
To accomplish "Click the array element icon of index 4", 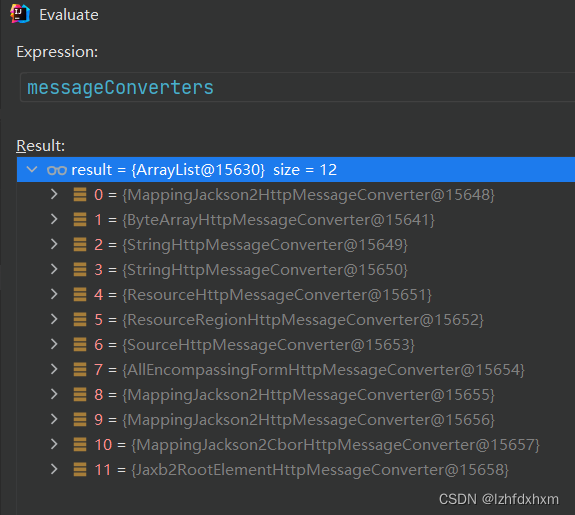I will tap(80, 295).
